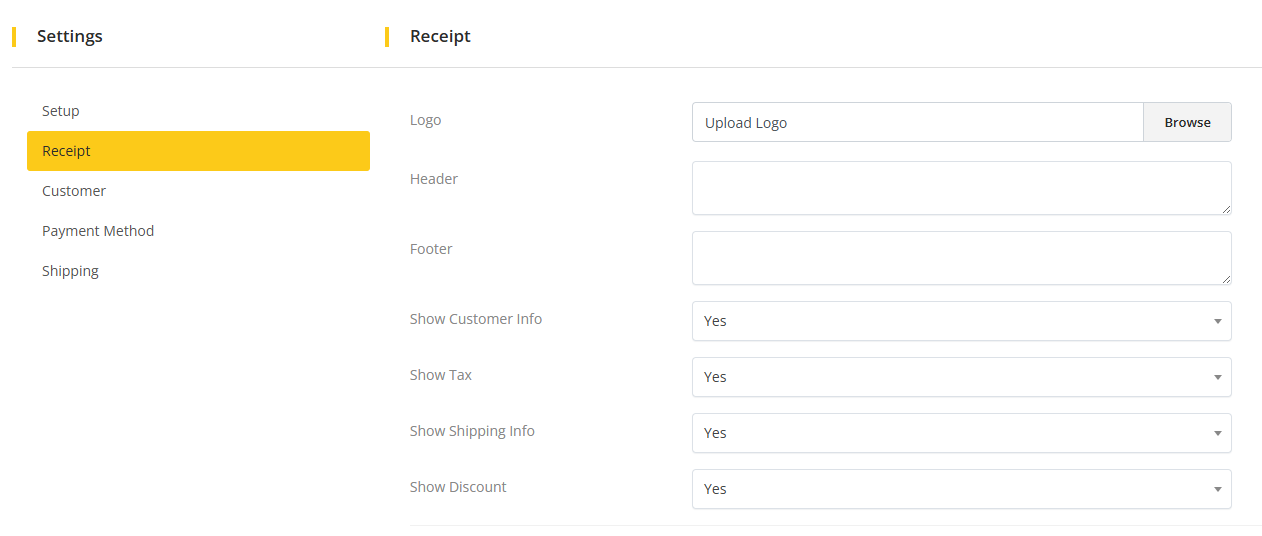Viewport: 1262px width, 536px height.
Task: Switch to Shipping settings
Action: click(70, 271)
